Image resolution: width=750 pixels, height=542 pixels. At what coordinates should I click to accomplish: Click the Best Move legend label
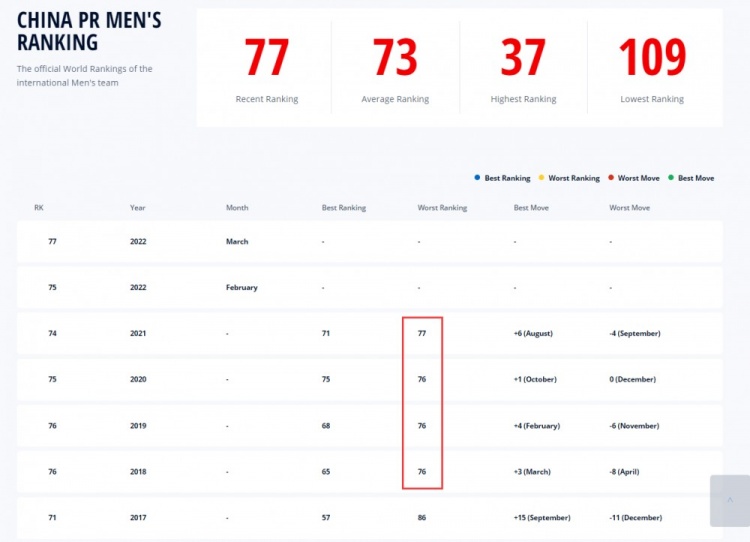tap(696, 178)
